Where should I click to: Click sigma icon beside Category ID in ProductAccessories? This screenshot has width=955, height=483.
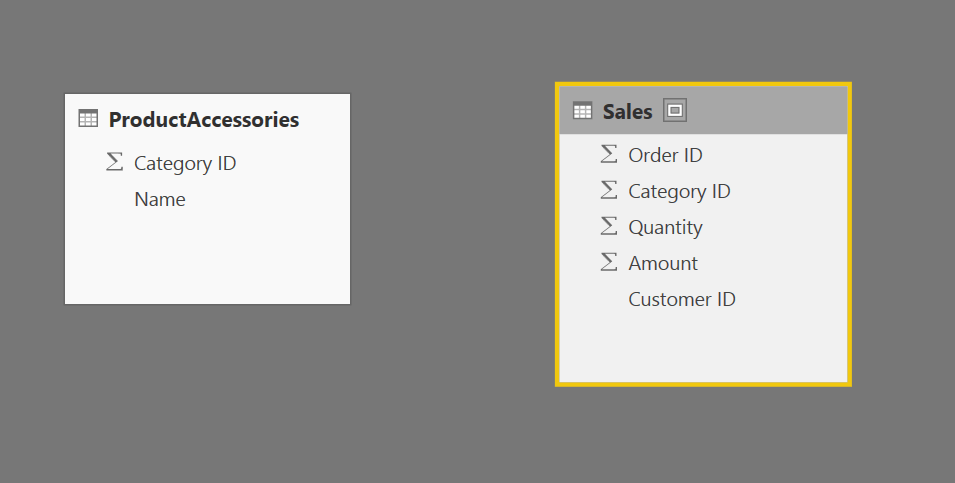coord(115,162)
